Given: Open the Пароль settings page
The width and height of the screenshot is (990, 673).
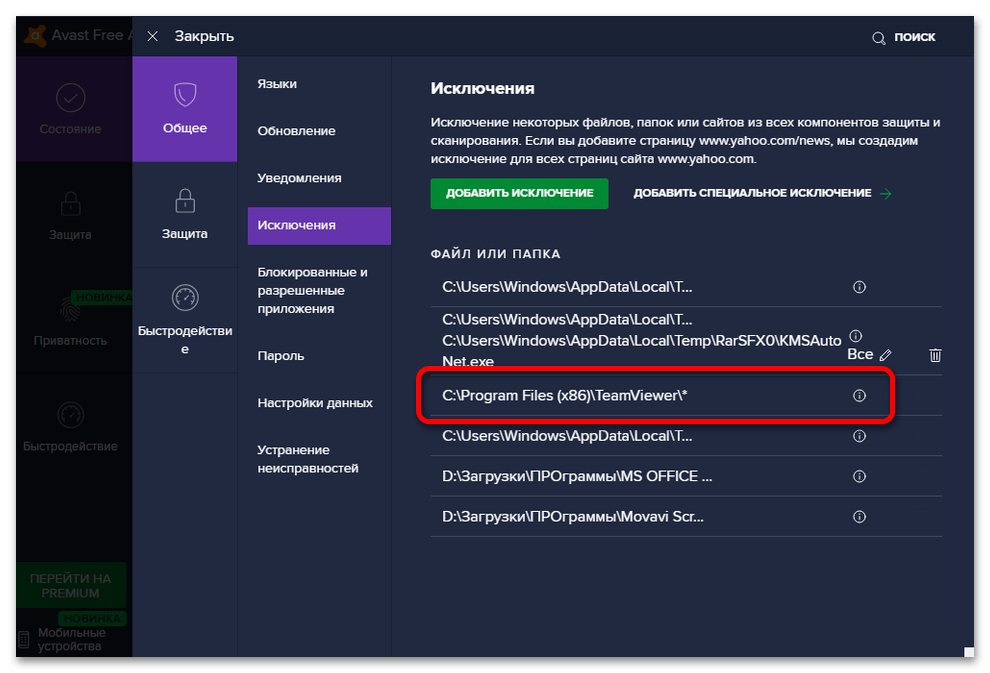Looking at the screenshot, I should [281, 356].
